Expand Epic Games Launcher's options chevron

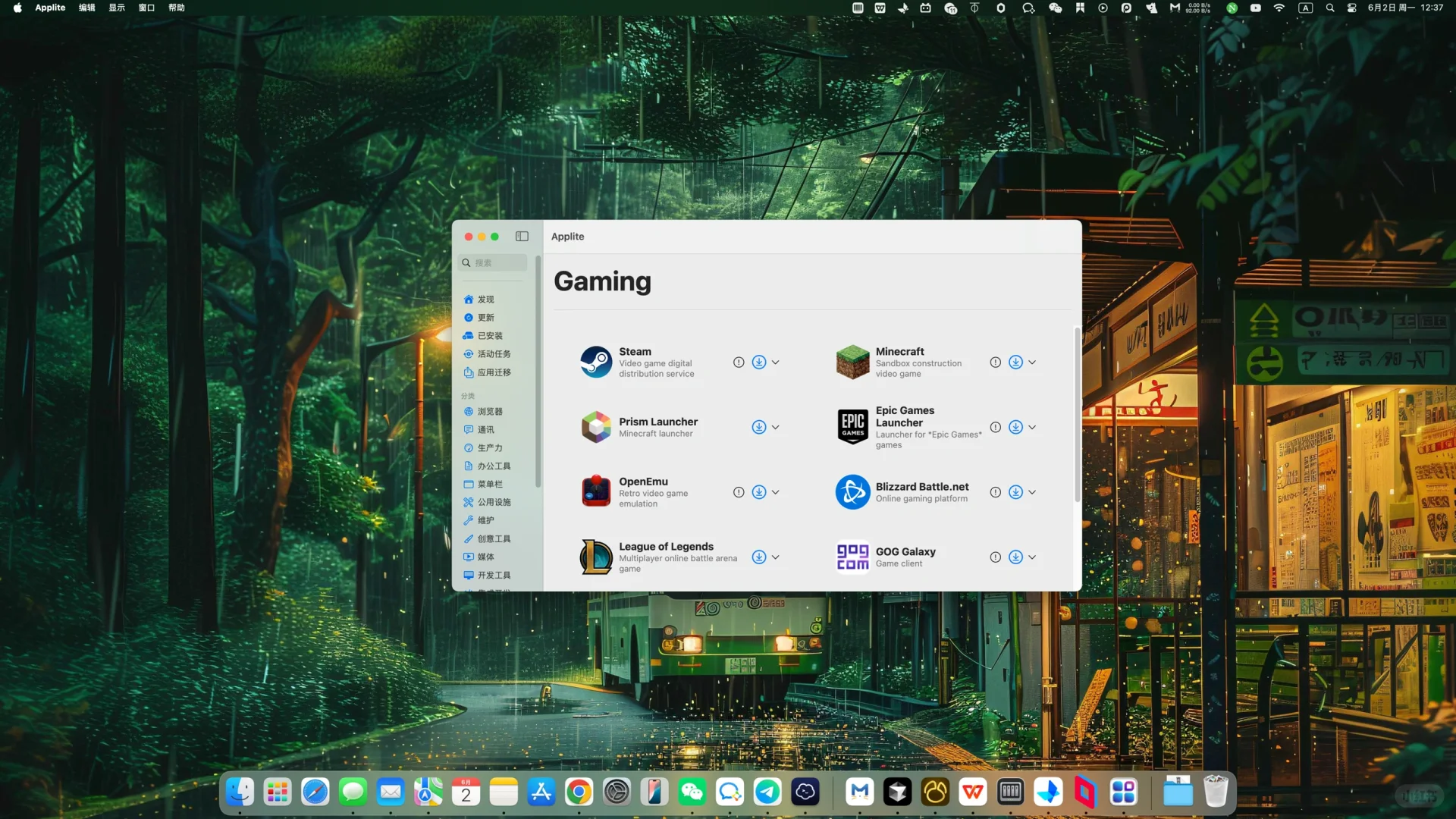[1031, 426]
